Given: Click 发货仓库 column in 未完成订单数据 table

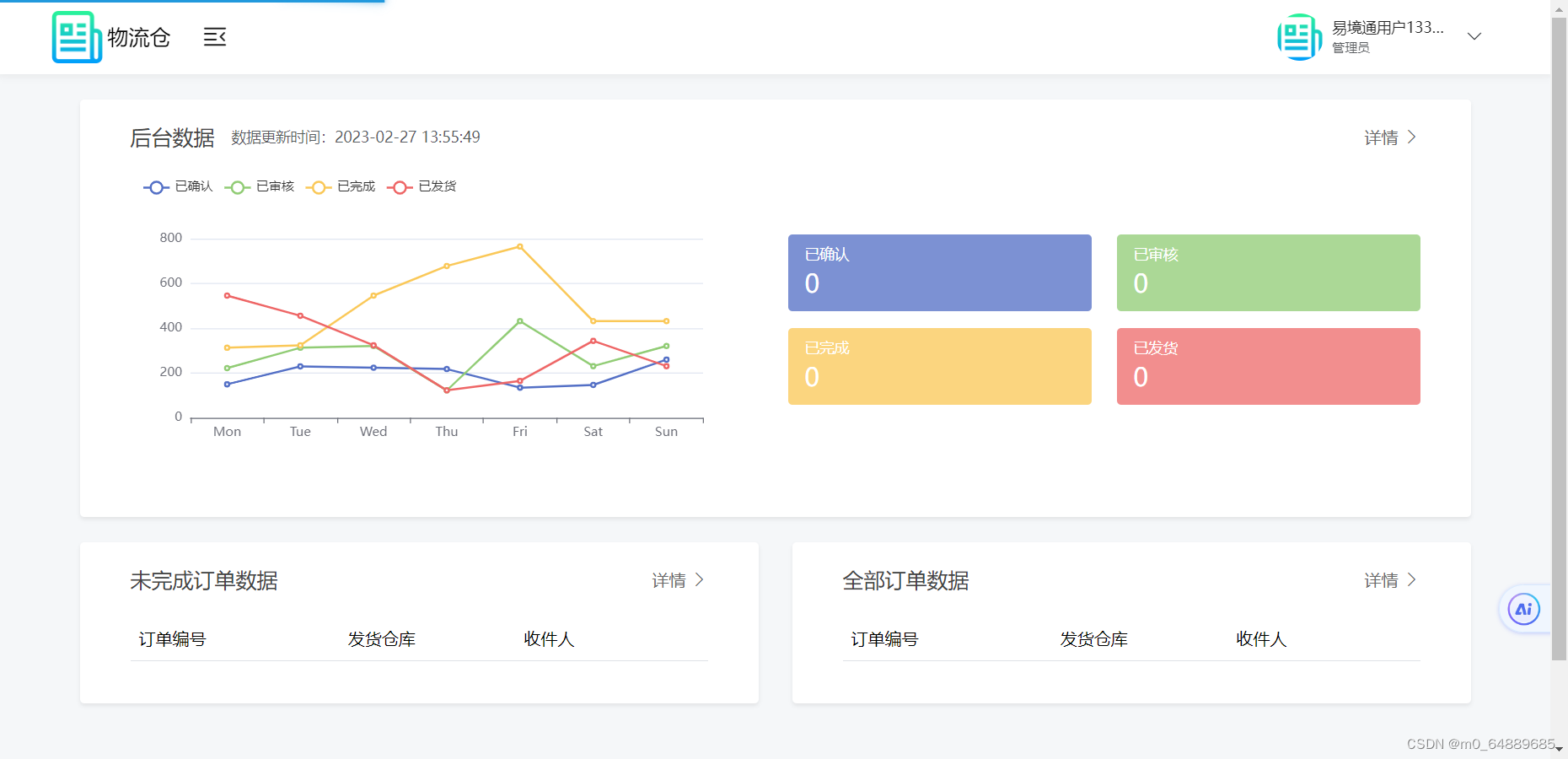Looking at the screenshot, I should 382,639.
